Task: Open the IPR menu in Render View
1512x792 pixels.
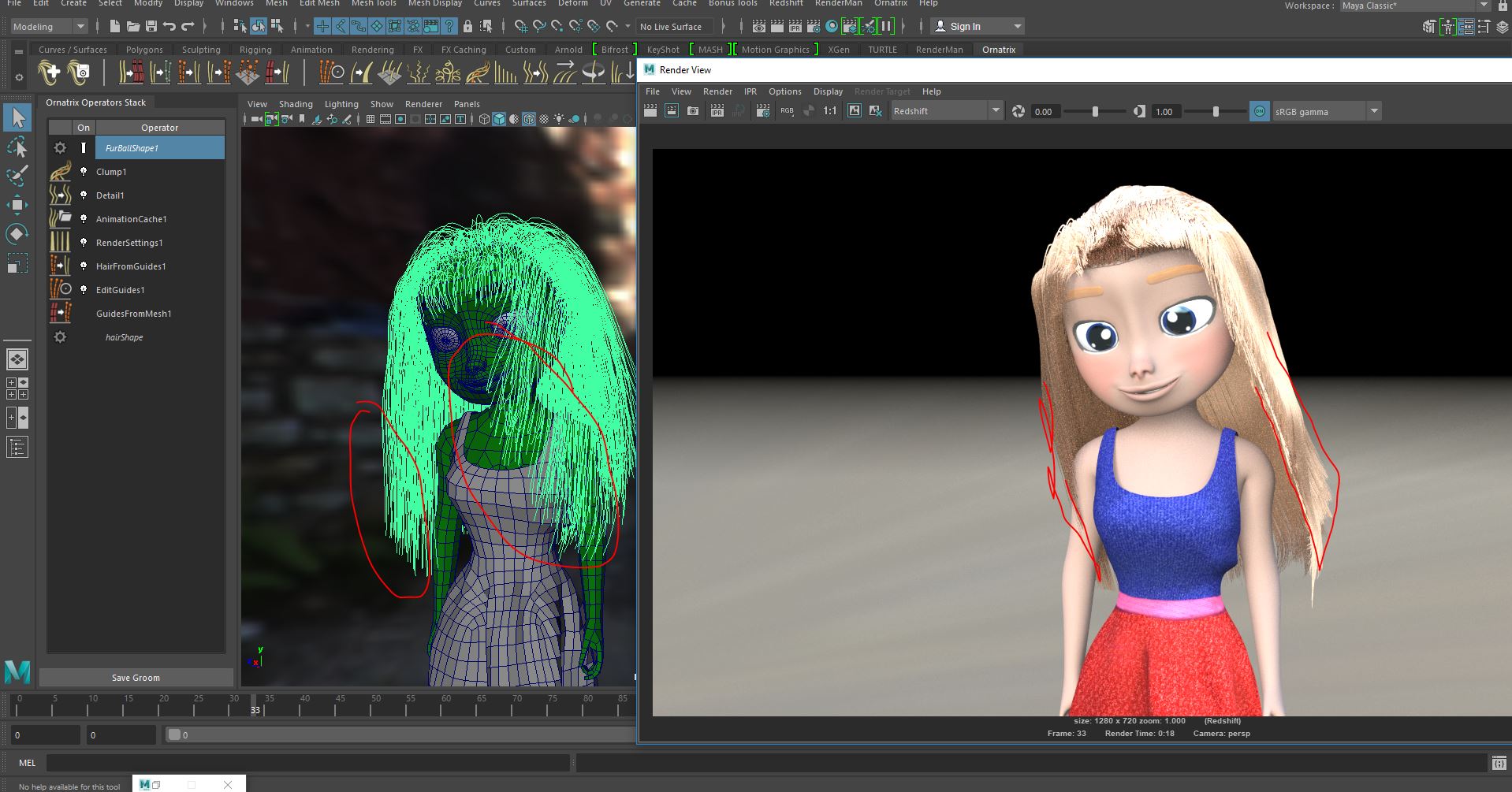Action: [x=750, y=91]
